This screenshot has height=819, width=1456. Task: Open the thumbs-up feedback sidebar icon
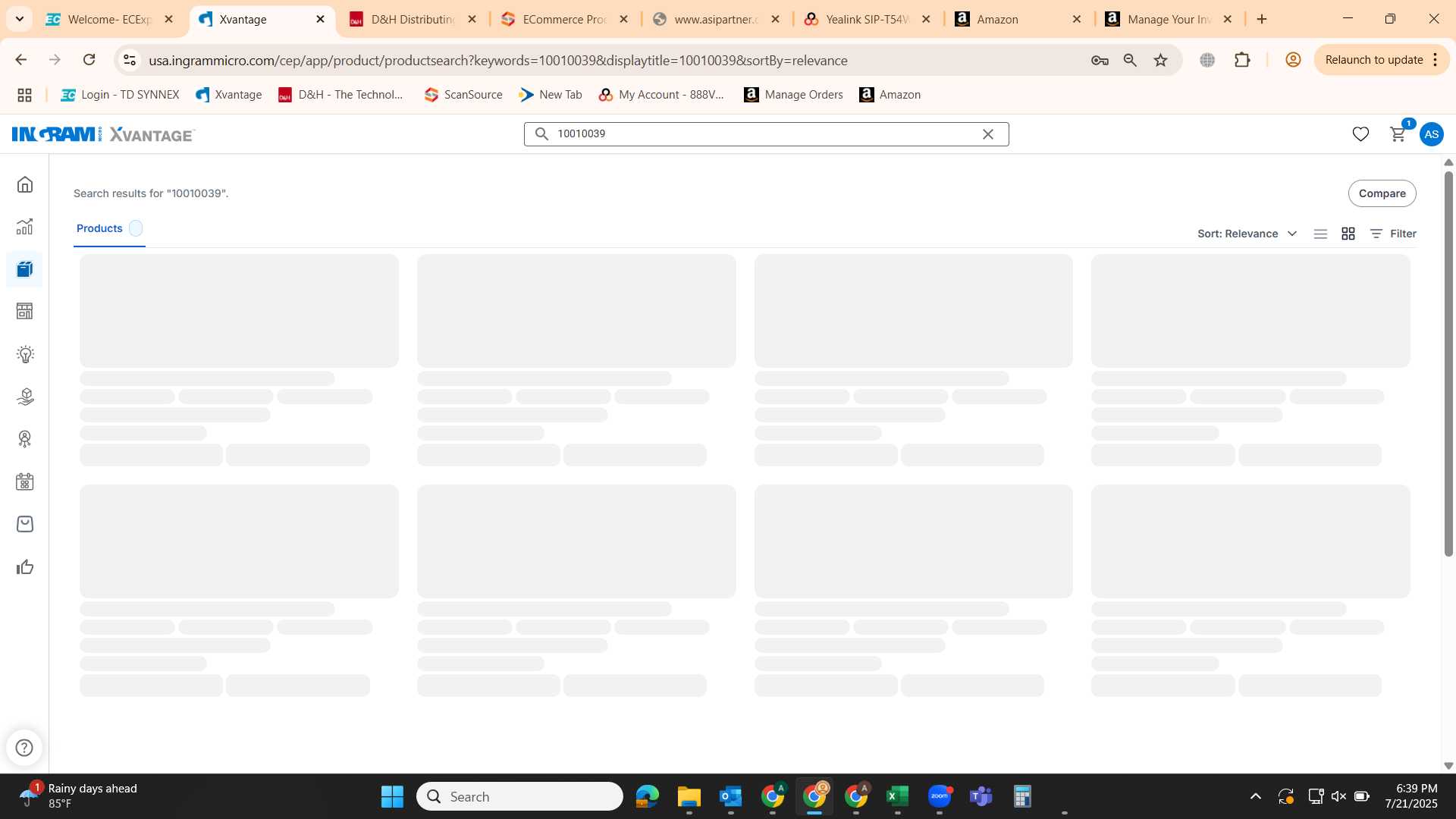(25, 566)
